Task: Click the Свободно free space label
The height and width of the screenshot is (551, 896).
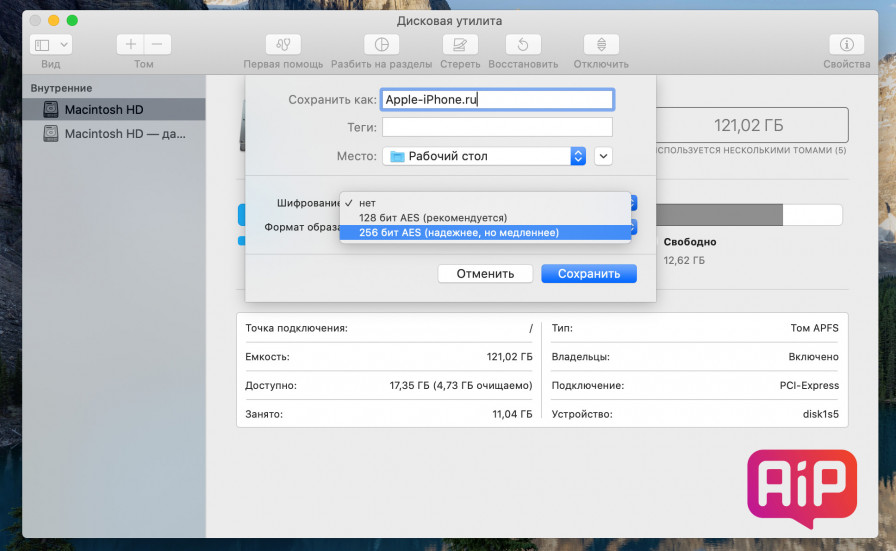Action: tap(690, 242)
